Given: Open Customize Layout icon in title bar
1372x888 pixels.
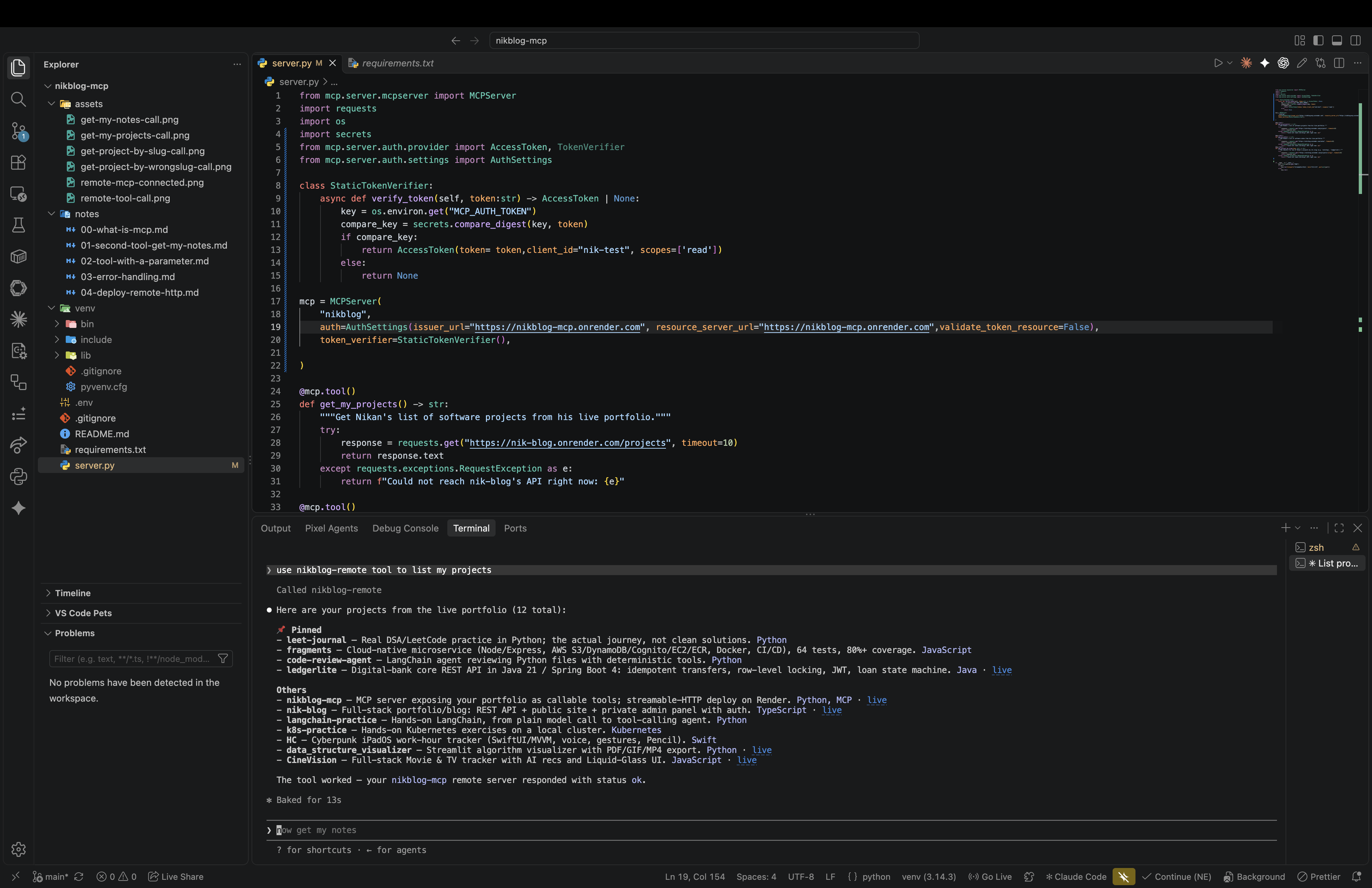Looking at the screenshot, I should click(1299, 40).
